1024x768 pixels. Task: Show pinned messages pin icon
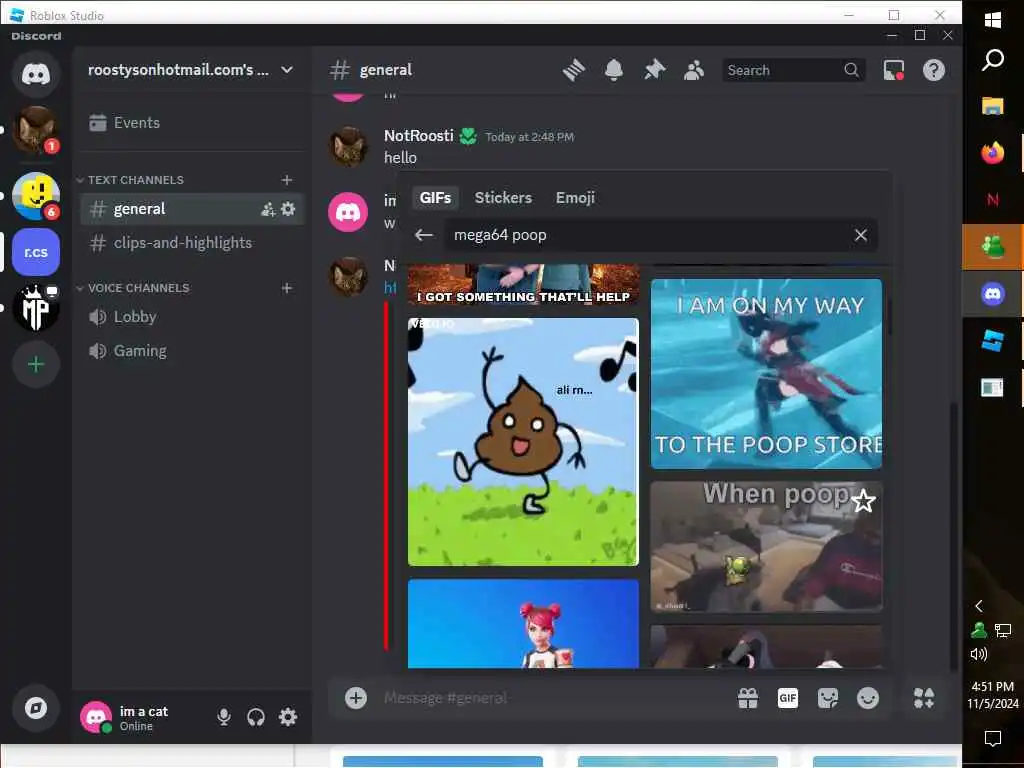[654, 70]
